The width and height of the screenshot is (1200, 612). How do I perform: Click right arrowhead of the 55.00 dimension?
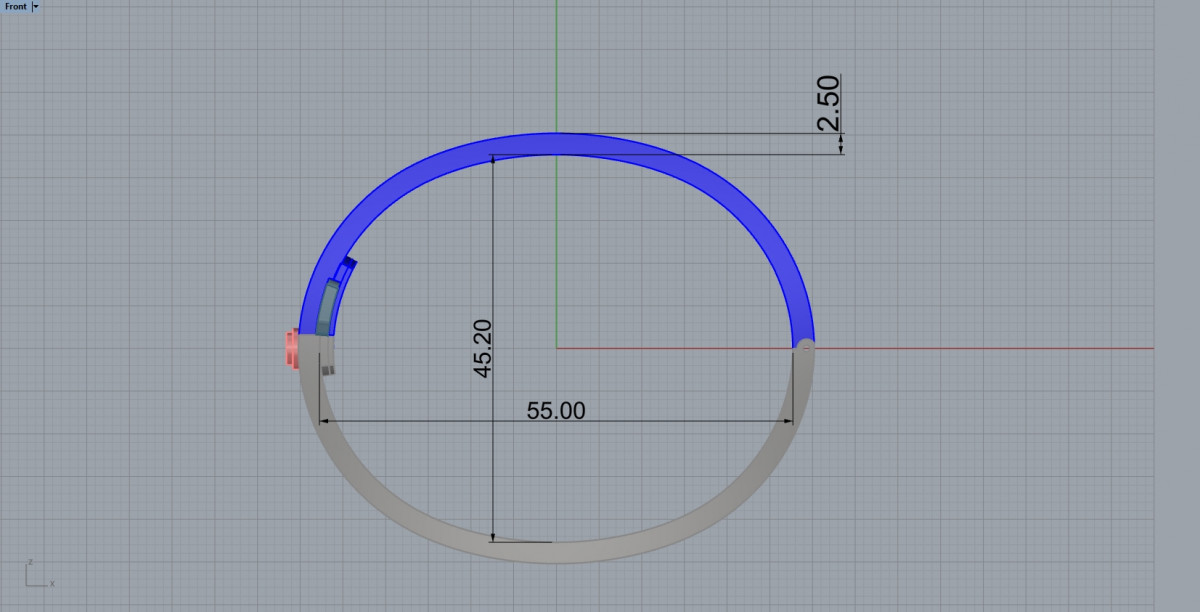click(789, 421)
